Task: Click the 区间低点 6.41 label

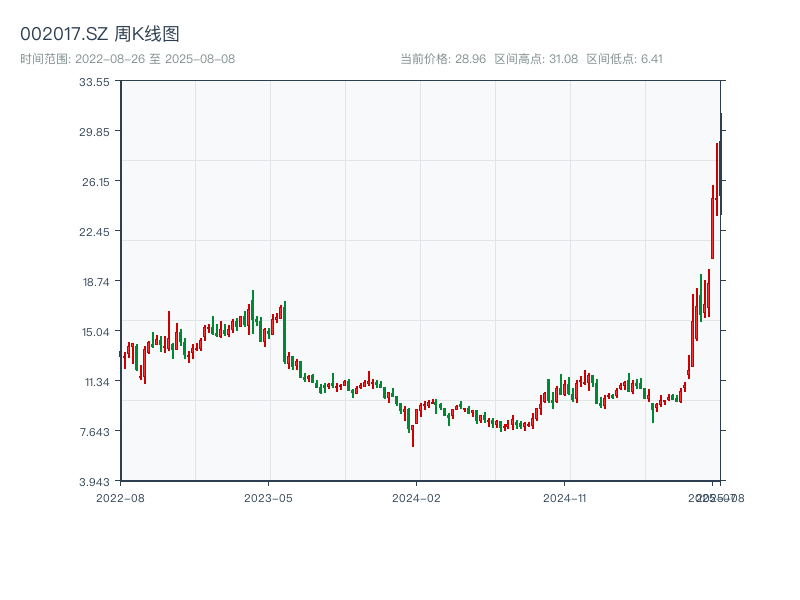Action: pyautogui.click(x=624, y=59)
